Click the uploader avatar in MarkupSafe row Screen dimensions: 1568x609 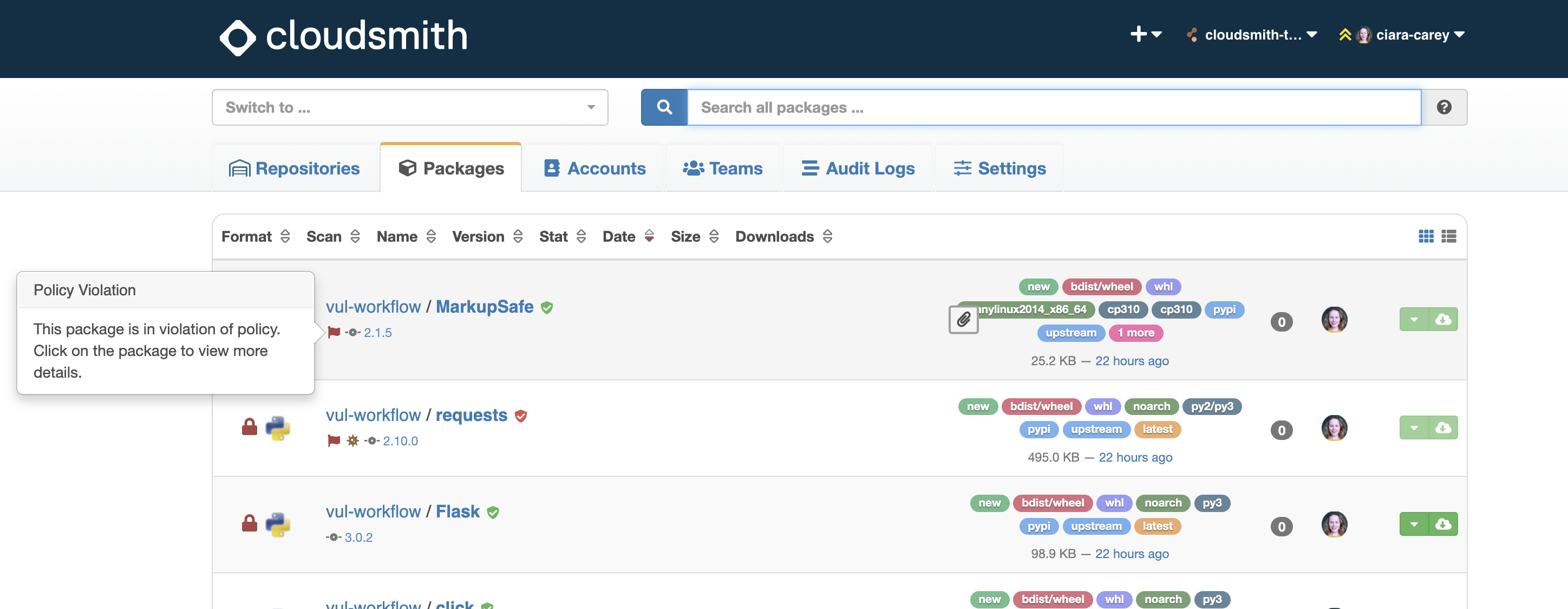[1334, 320]
